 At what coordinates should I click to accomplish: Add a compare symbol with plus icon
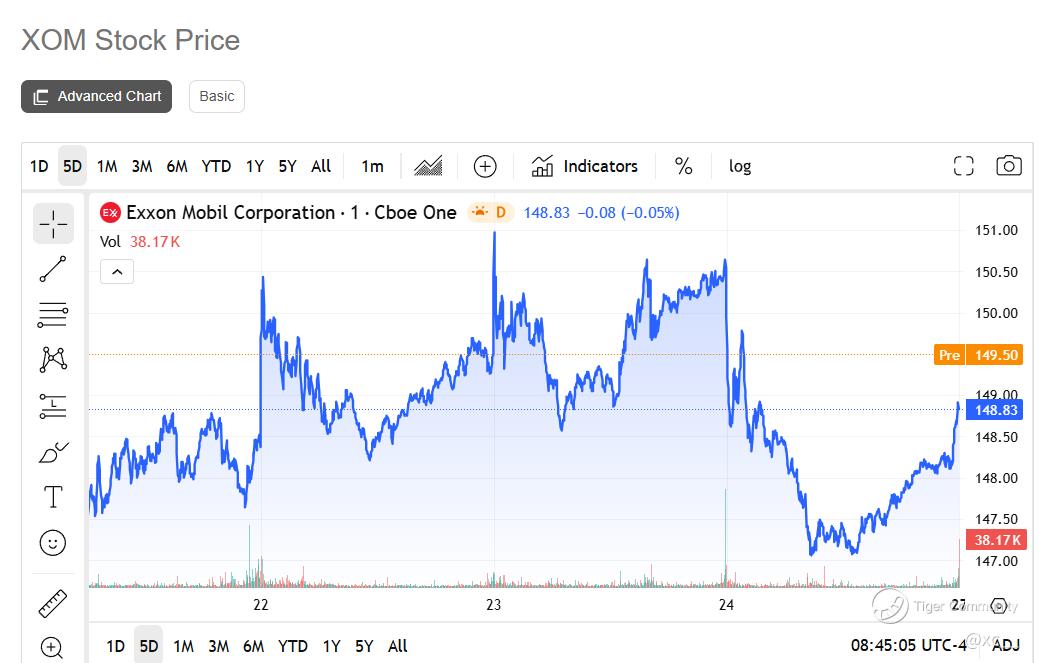(x=485, y=166)
